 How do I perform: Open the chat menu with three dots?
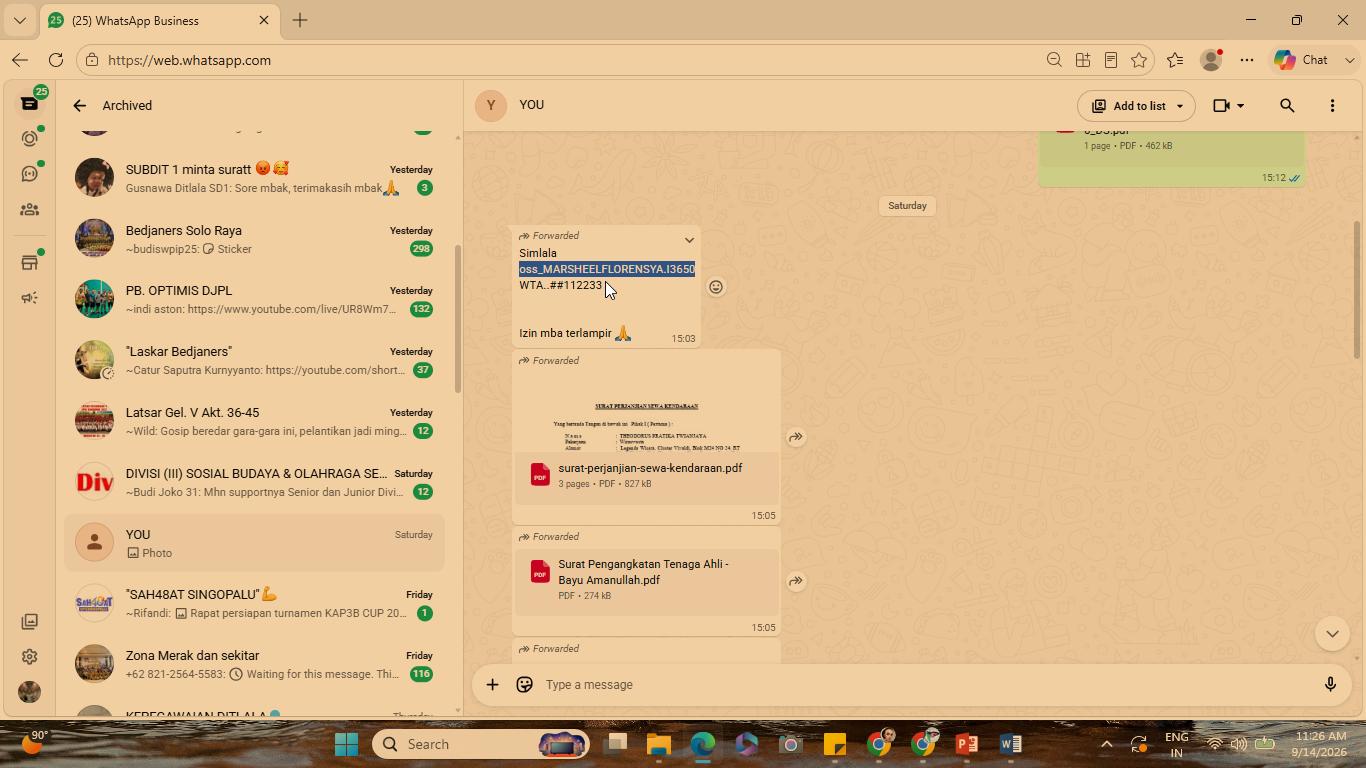[1332, 105]
